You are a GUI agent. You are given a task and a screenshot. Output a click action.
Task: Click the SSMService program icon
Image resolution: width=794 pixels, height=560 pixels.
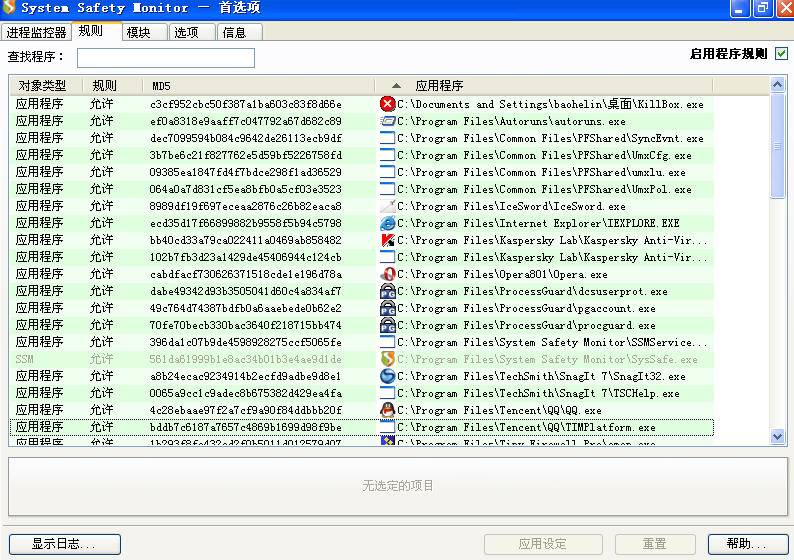click(387, 342)
